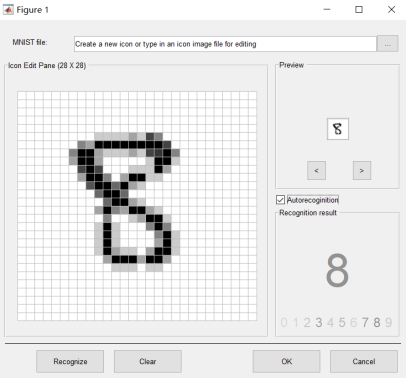Viewport: 407px width, 378px height.
Task: Click digit 6 in probability row
Action: (x=354, y=322)
